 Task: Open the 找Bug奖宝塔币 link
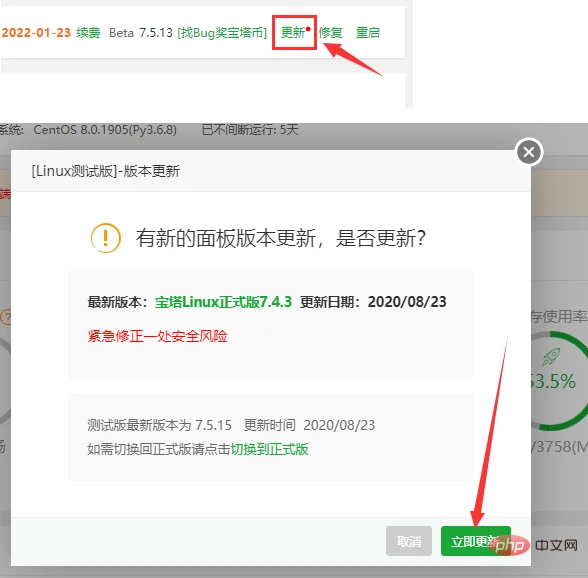222,33
